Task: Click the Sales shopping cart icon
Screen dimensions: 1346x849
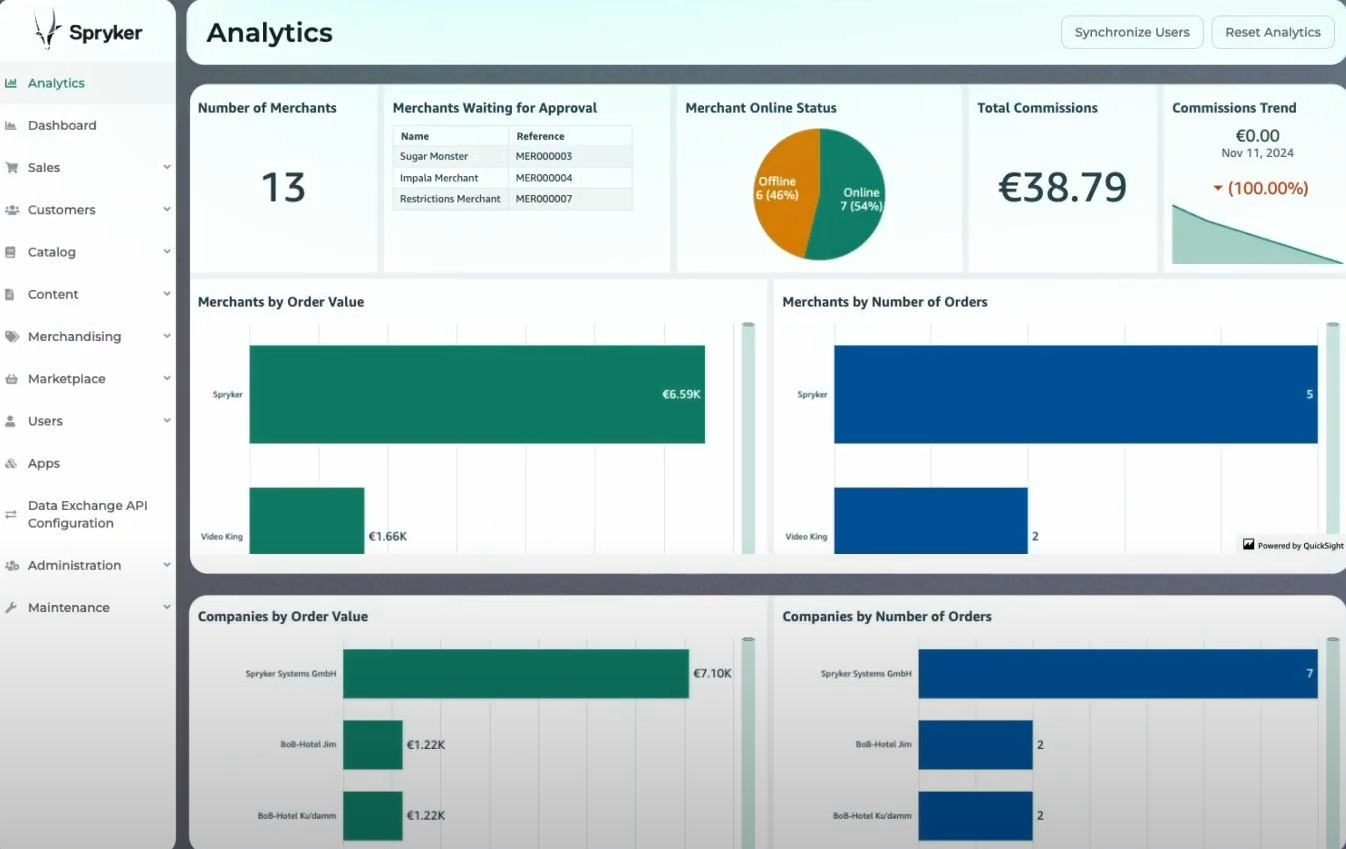Action: tap(11, 168)
